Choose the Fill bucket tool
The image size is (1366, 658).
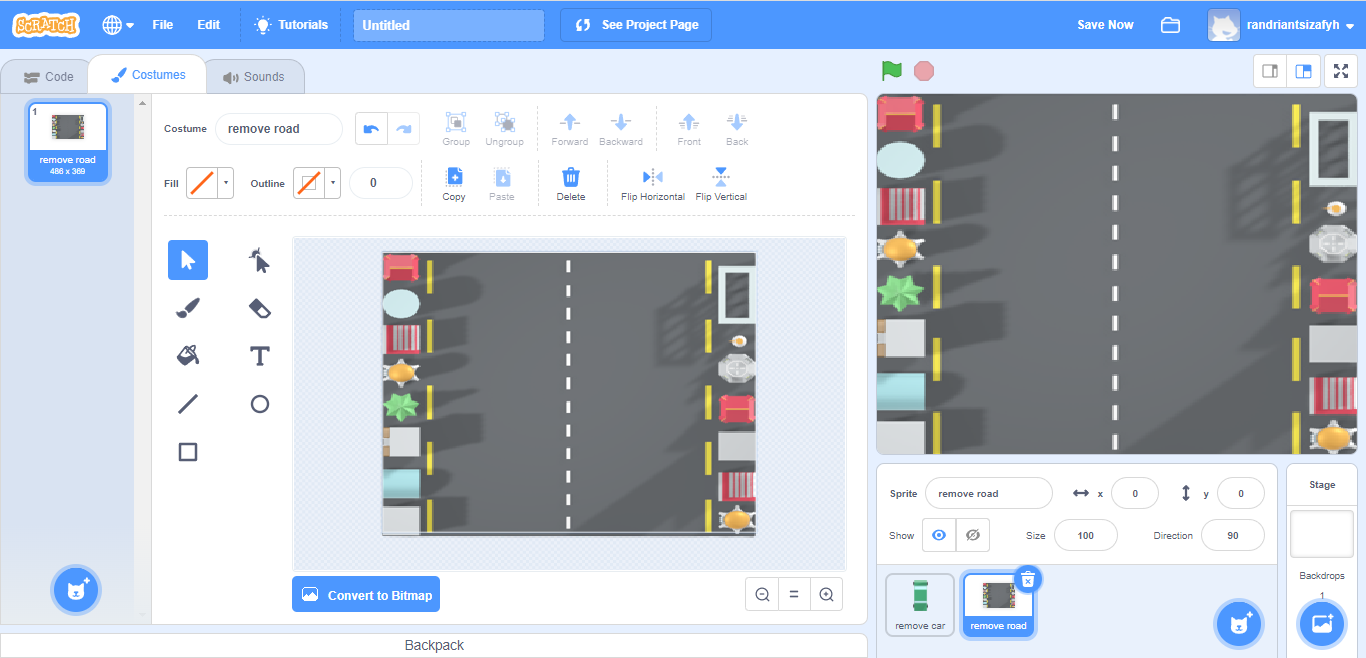188,356
